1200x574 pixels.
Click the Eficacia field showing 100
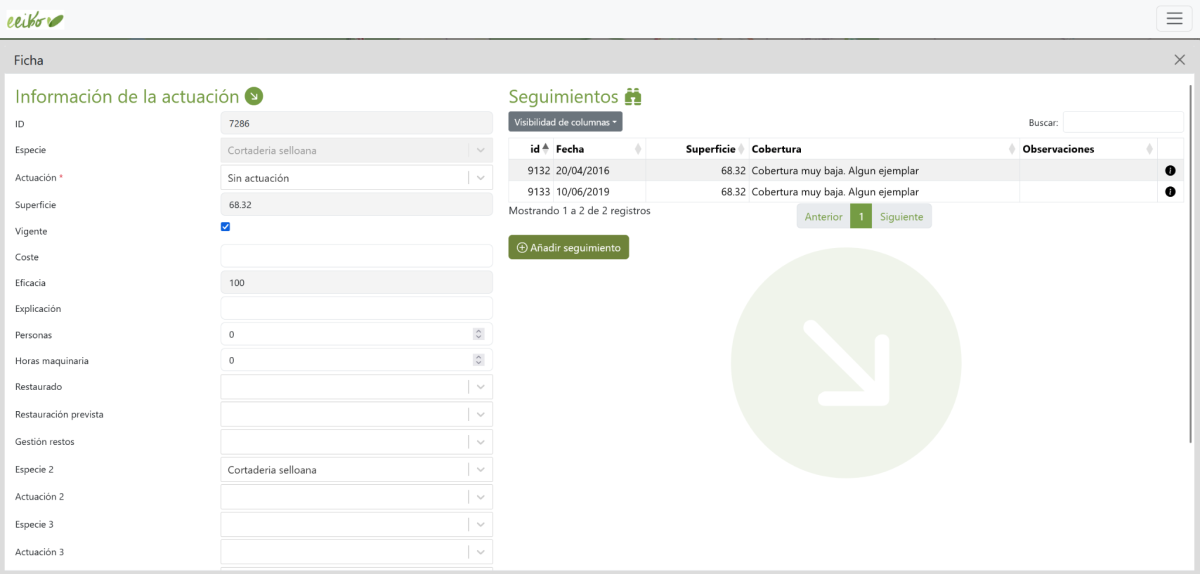tap(356, 283)
